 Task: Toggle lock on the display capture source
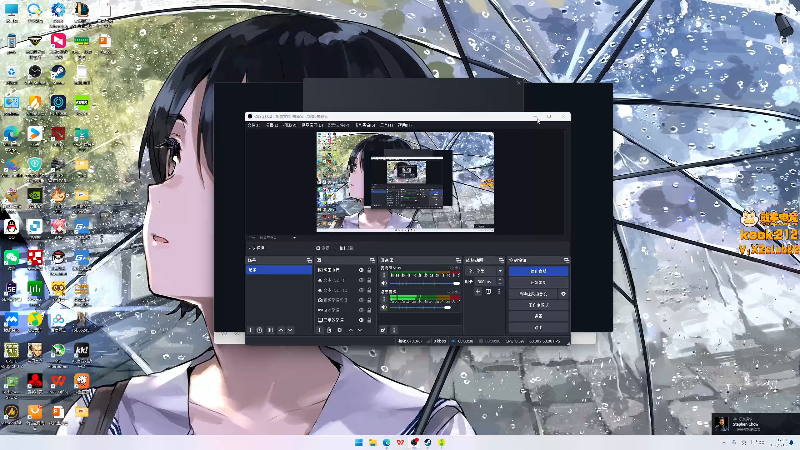coord(369,320)
